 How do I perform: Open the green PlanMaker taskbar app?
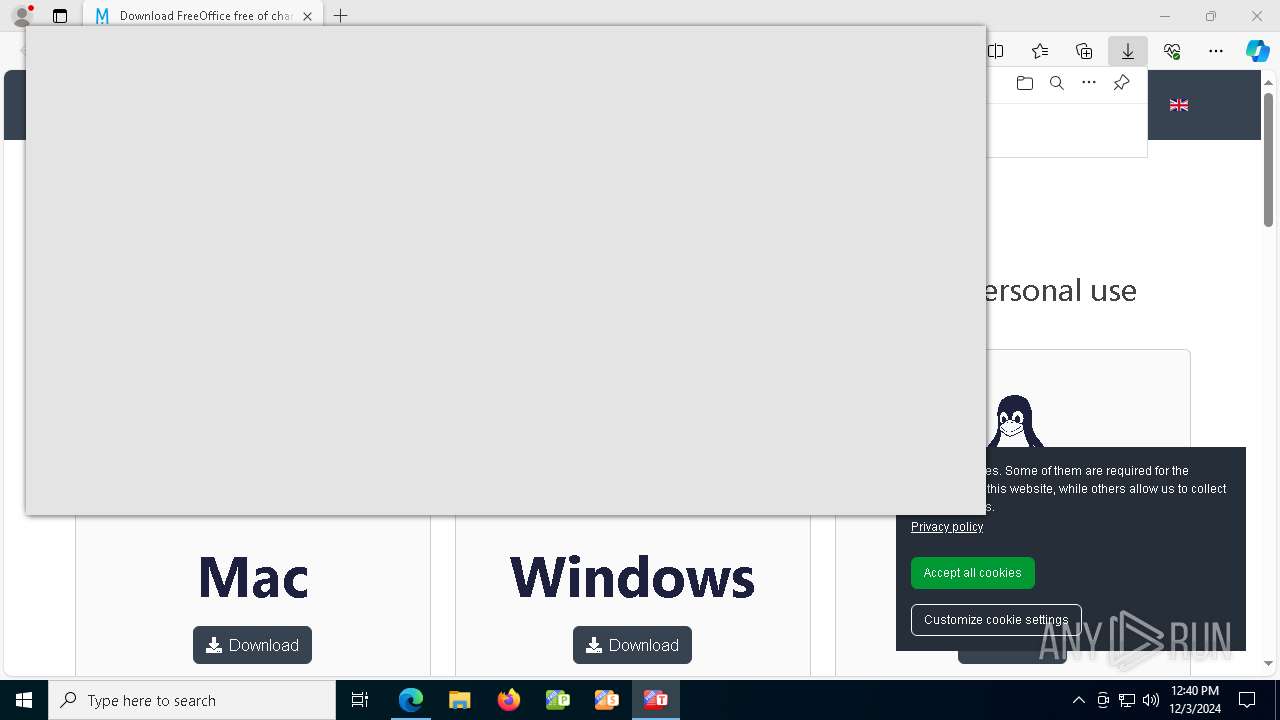pyautogui.click(x=558, y=700)
